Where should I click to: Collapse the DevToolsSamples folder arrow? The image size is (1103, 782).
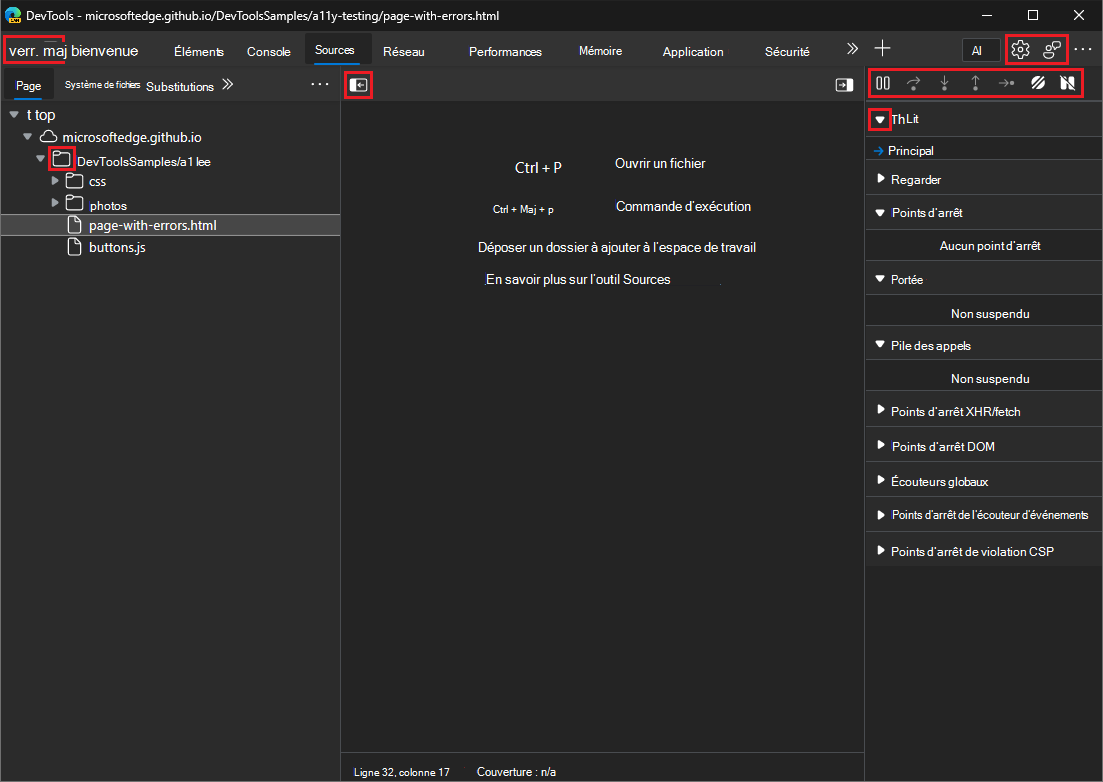click(41, 159)
